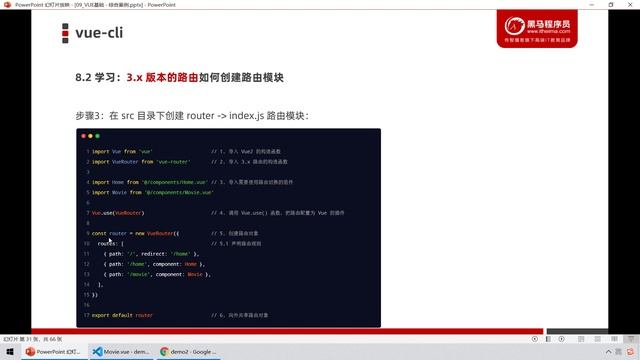Advance to next slide using status bar arrow
The image size is (640, 360).
pos(562,339)
